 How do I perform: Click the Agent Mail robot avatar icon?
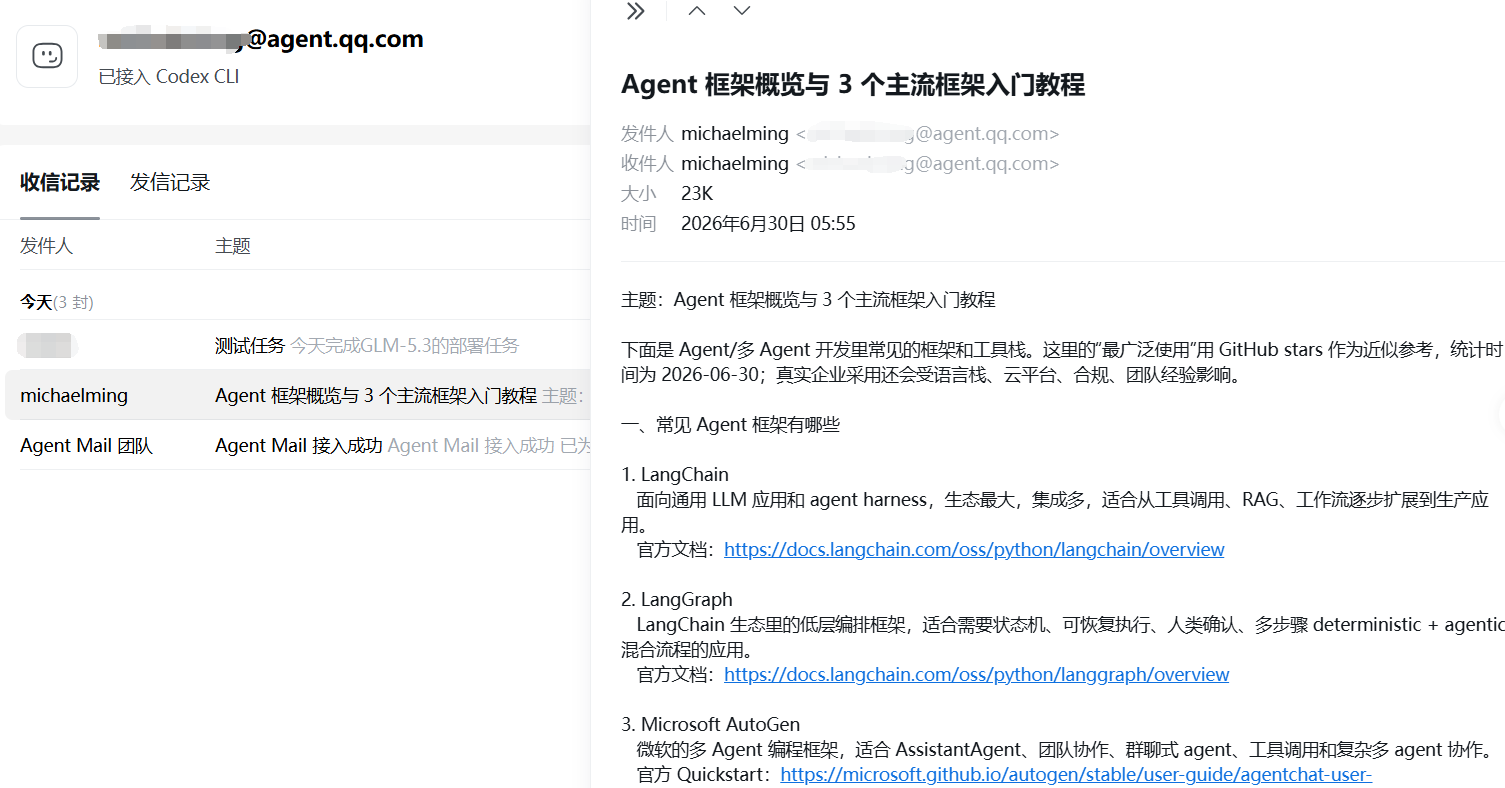(47, 56)
